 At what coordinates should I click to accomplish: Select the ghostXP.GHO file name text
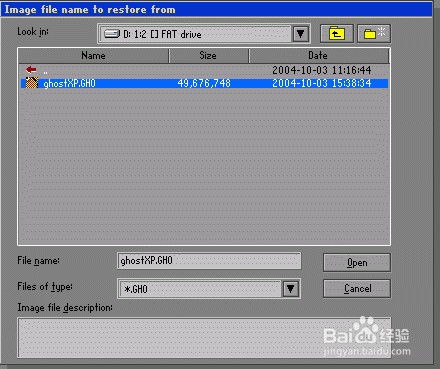(69, 83)
